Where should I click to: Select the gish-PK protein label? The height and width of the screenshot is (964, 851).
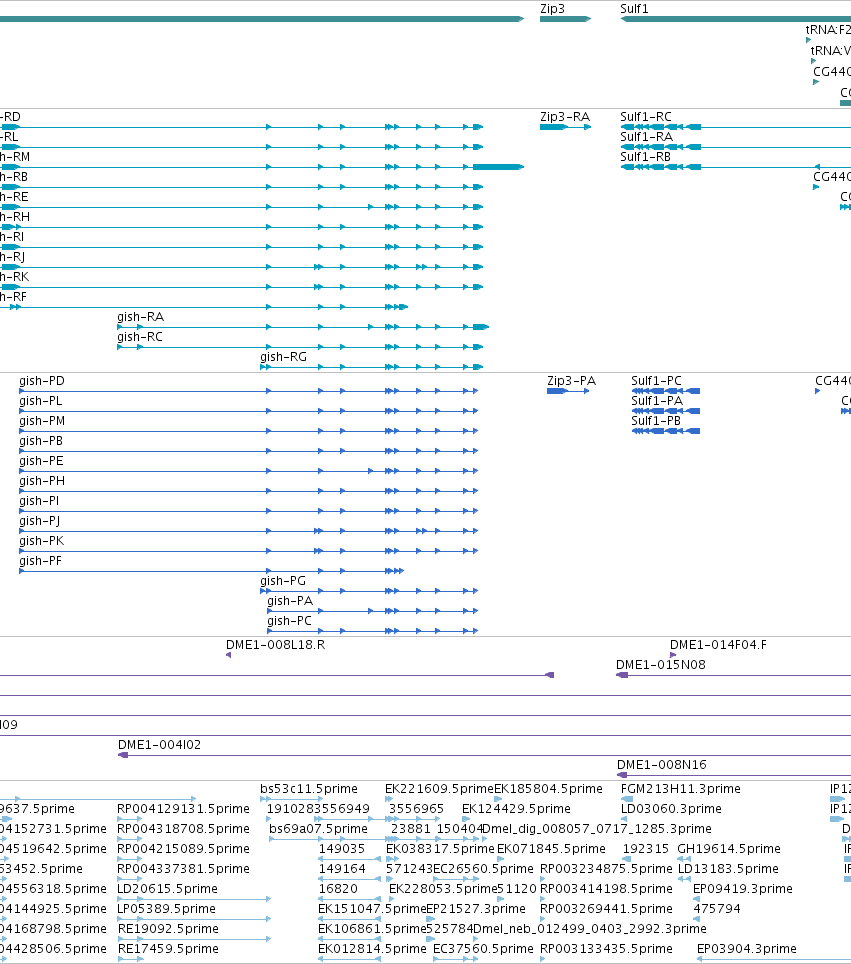[x=41, y=540]
